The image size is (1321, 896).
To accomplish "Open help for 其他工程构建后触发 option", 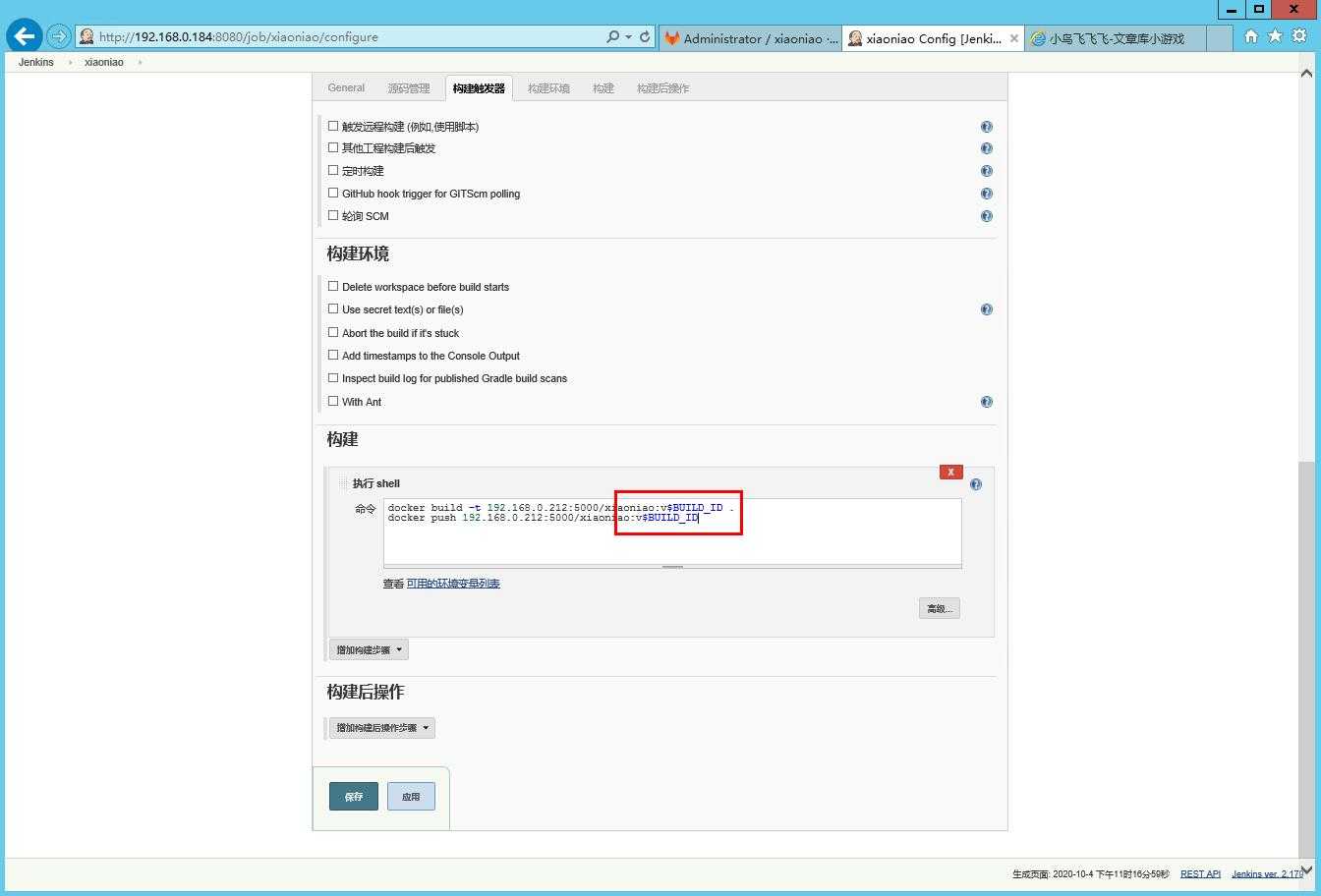I will point(987,148).
